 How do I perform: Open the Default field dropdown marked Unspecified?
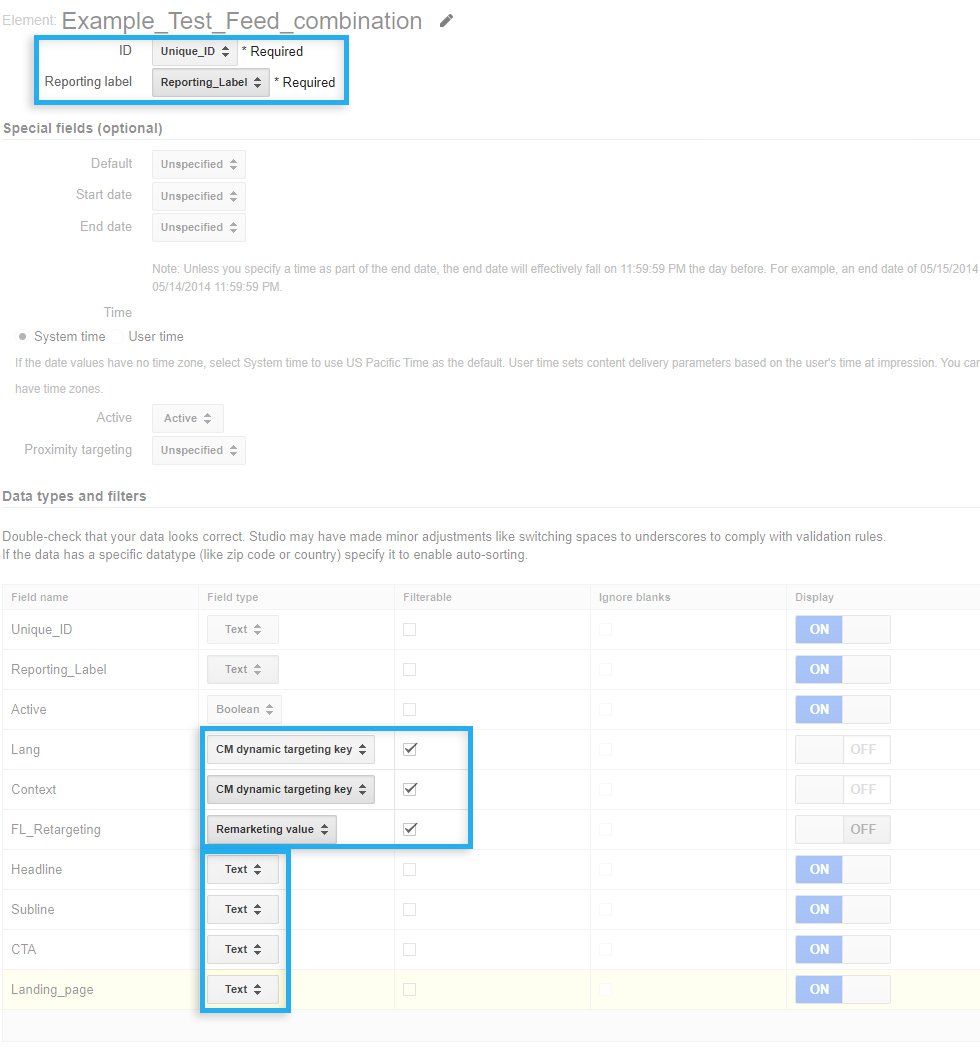(197, 164)
